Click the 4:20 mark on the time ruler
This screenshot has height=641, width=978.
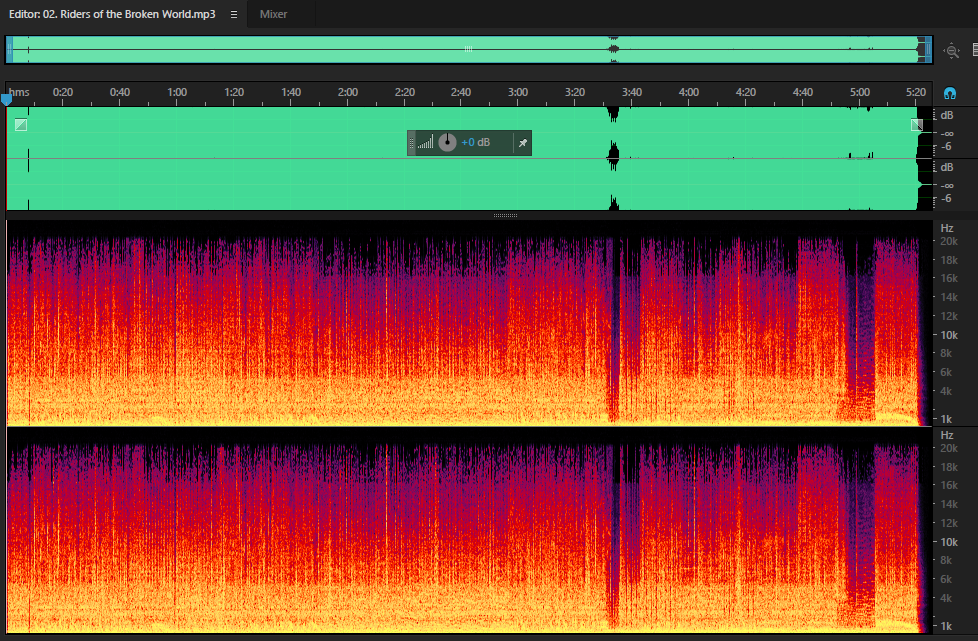click(x=745, y=92)
